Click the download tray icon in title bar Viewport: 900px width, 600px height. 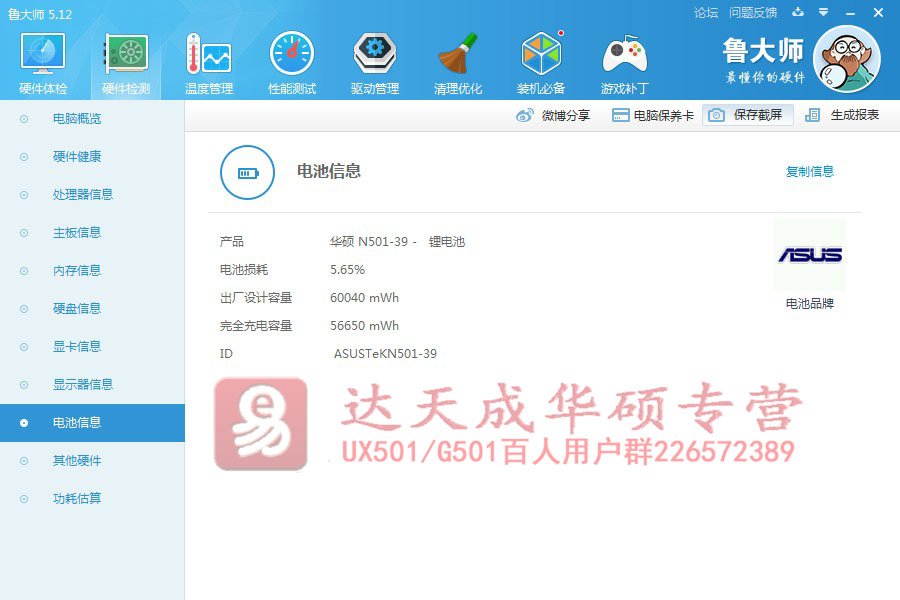(798, 12)
